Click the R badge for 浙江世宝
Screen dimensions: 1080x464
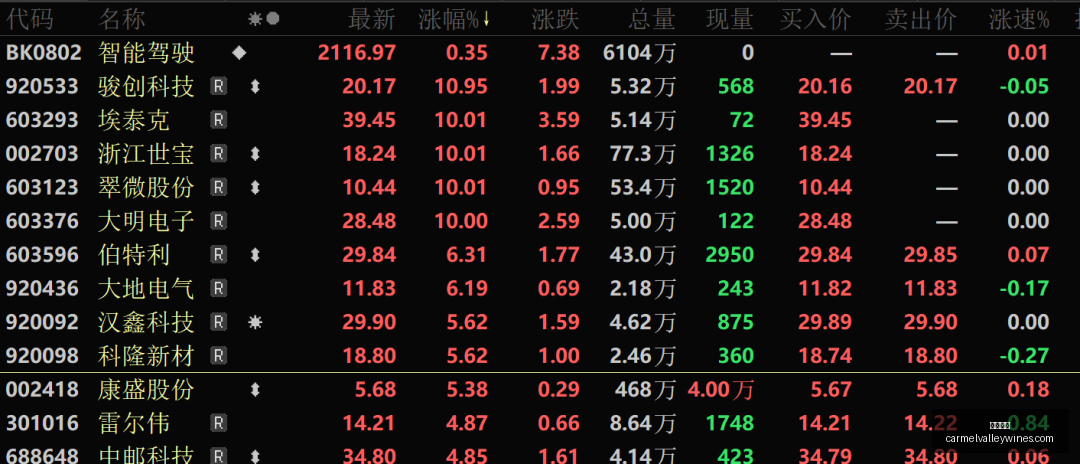(218, 154)
